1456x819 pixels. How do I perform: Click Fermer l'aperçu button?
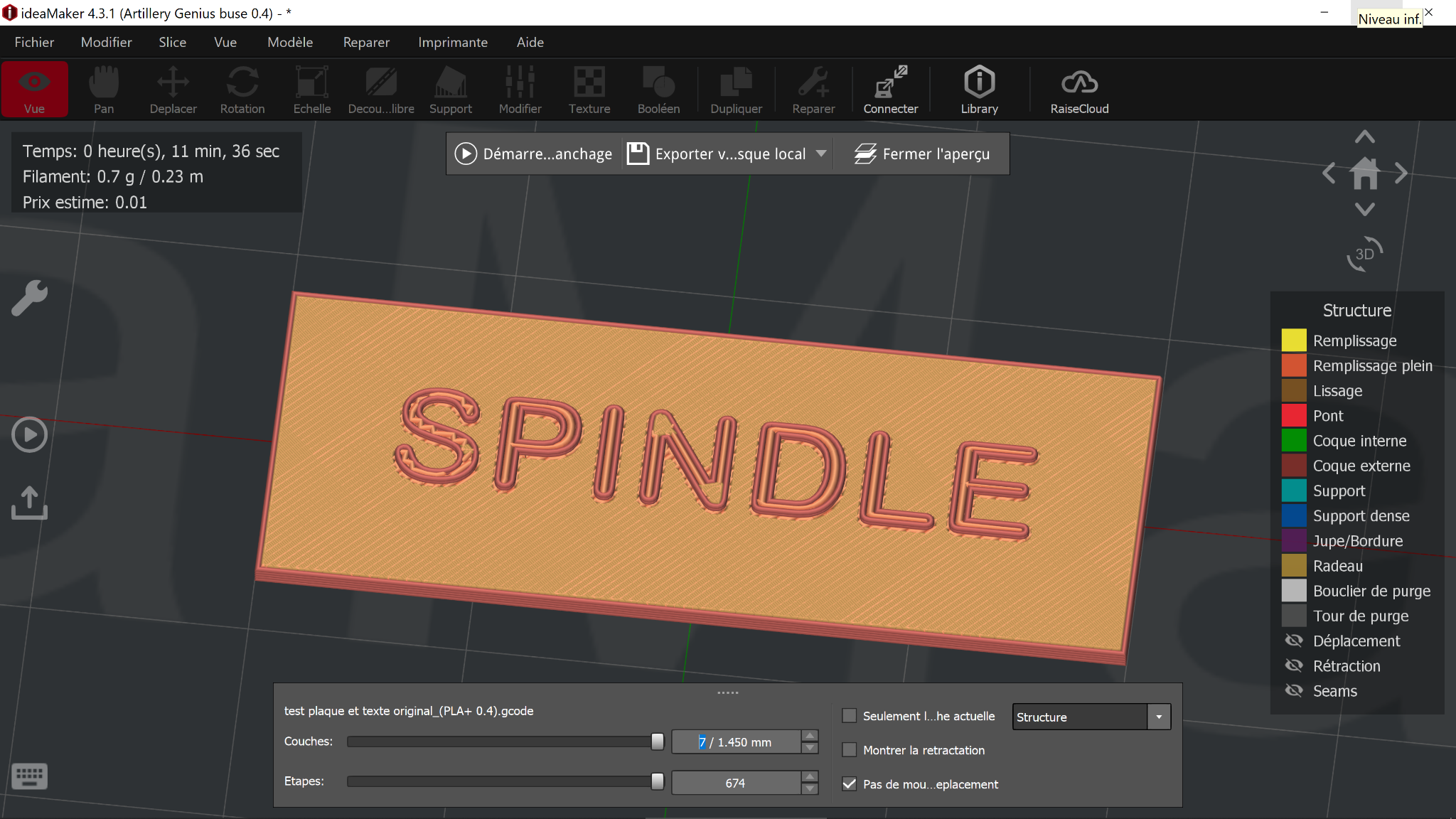(x=921, y=154)
